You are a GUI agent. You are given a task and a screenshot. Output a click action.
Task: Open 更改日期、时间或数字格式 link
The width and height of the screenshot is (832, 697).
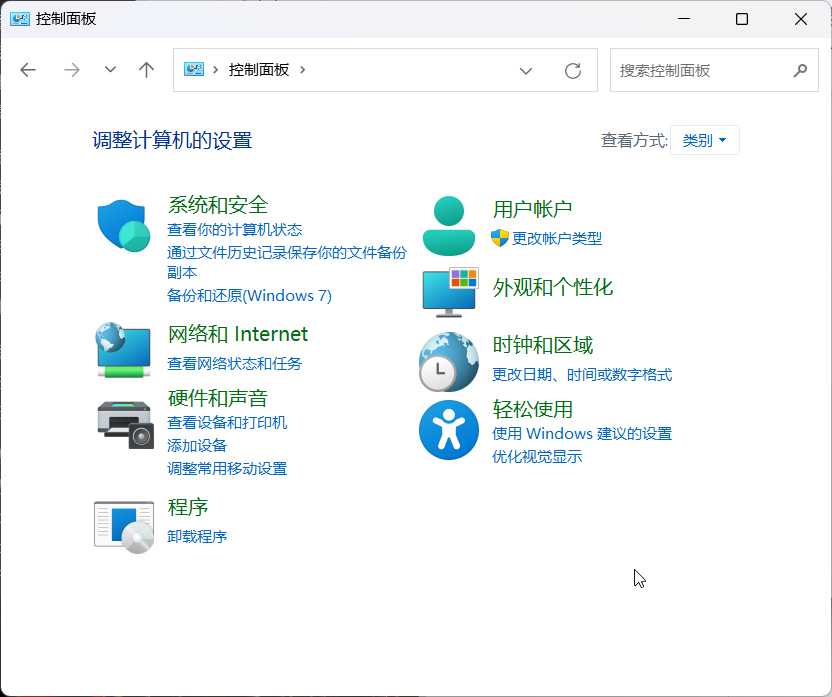point(581,374)
